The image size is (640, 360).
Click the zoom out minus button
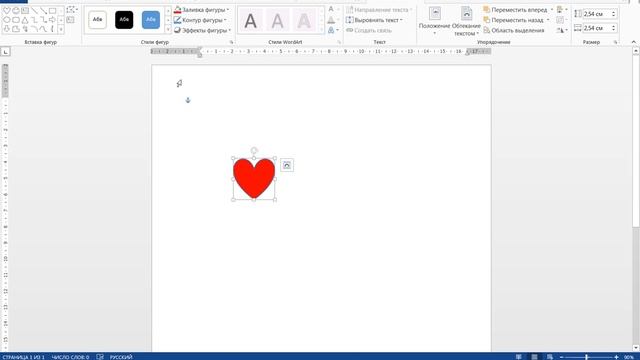pos(561,357)
